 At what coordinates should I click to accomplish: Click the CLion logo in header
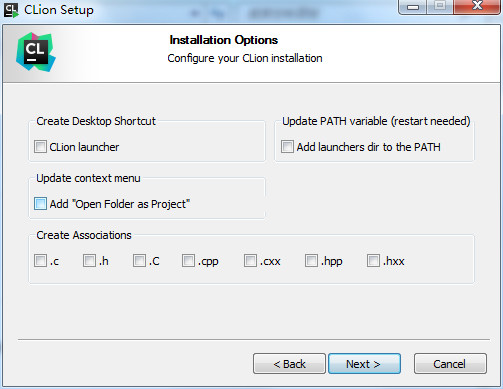pos(36,52)
